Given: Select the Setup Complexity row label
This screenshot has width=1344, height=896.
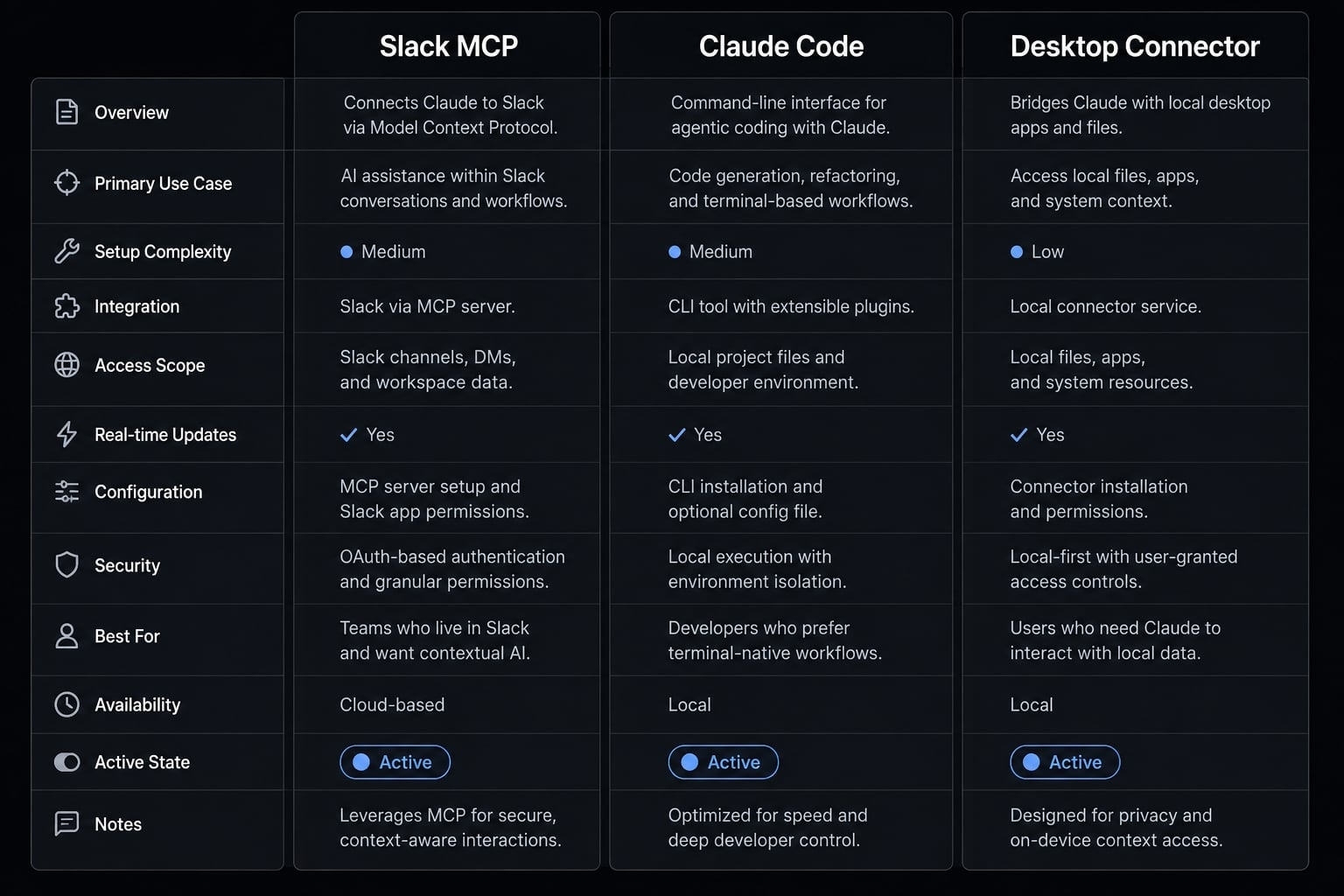Looking at the screenshot, I should 163,251.
